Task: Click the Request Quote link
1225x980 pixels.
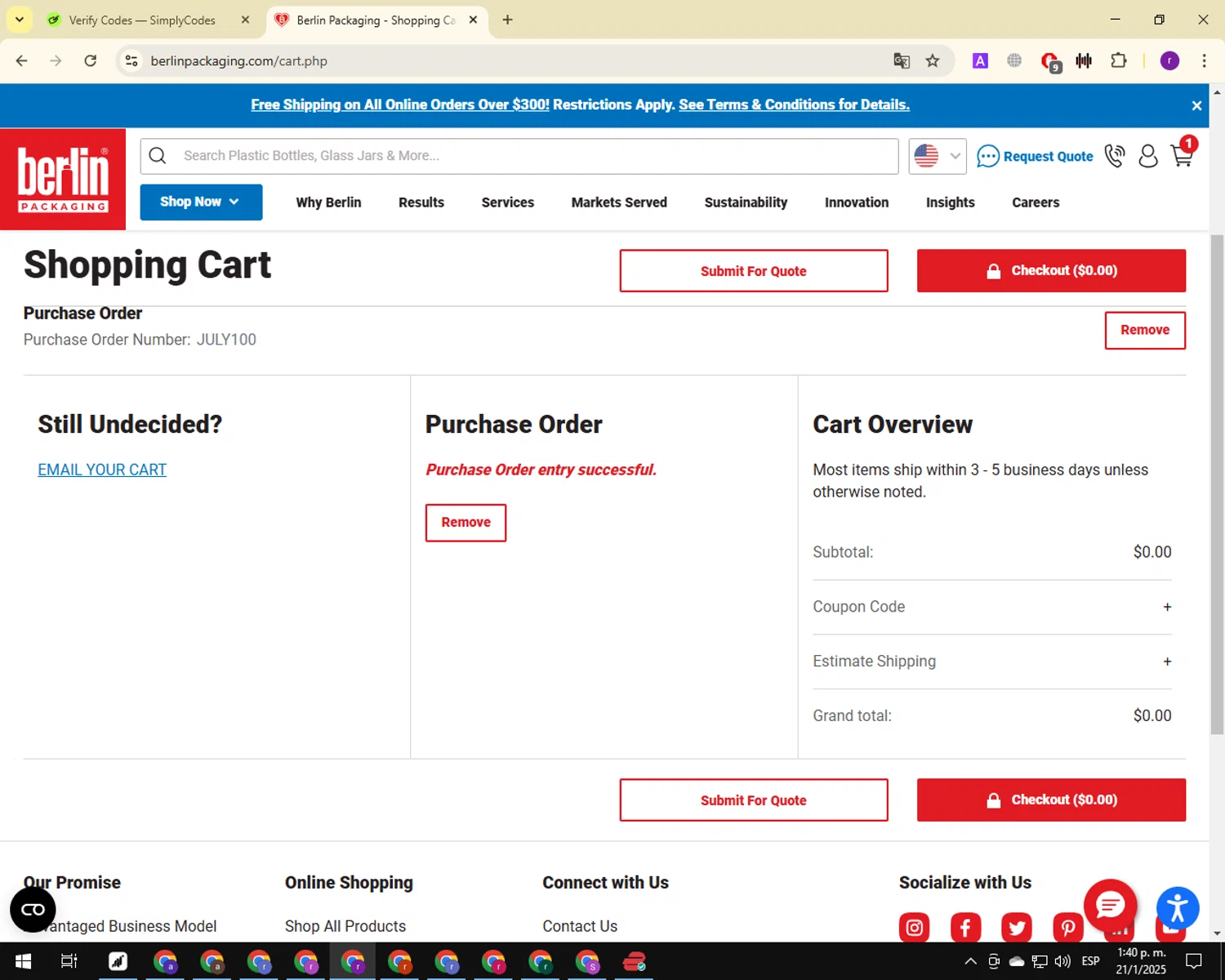Action: click(1035, 156)
